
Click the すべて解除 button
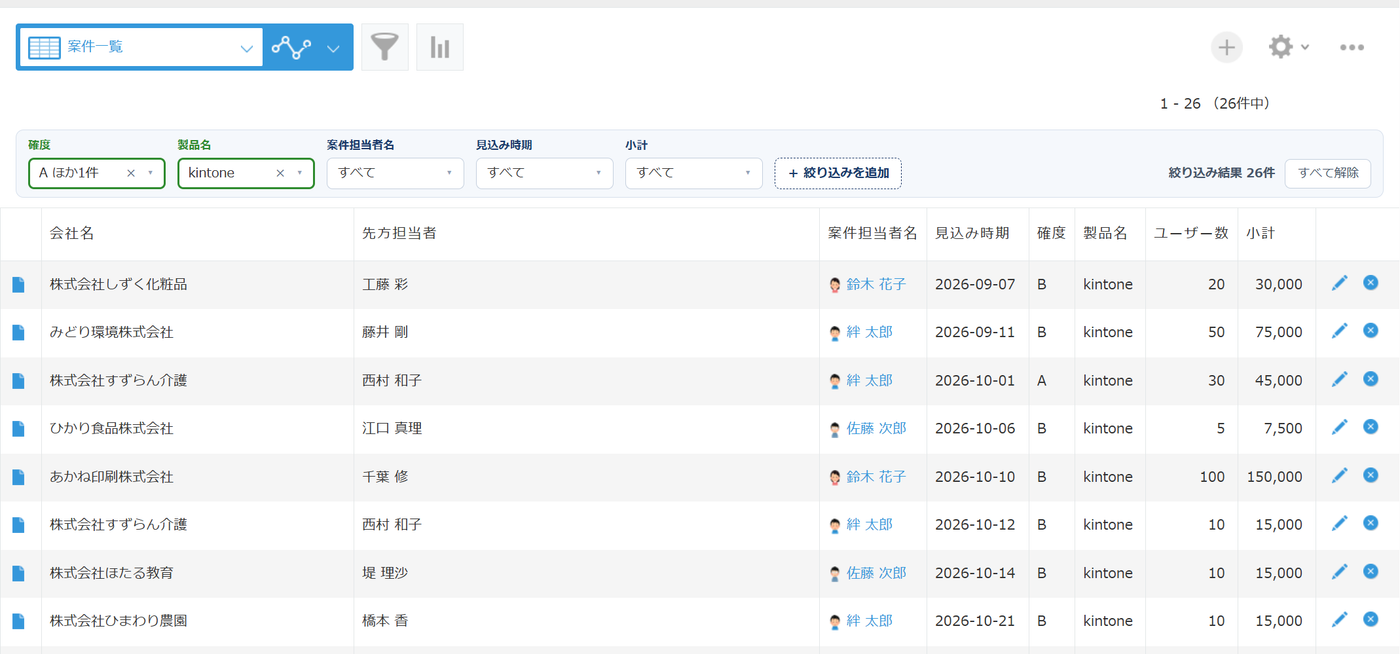point(1328,173)
